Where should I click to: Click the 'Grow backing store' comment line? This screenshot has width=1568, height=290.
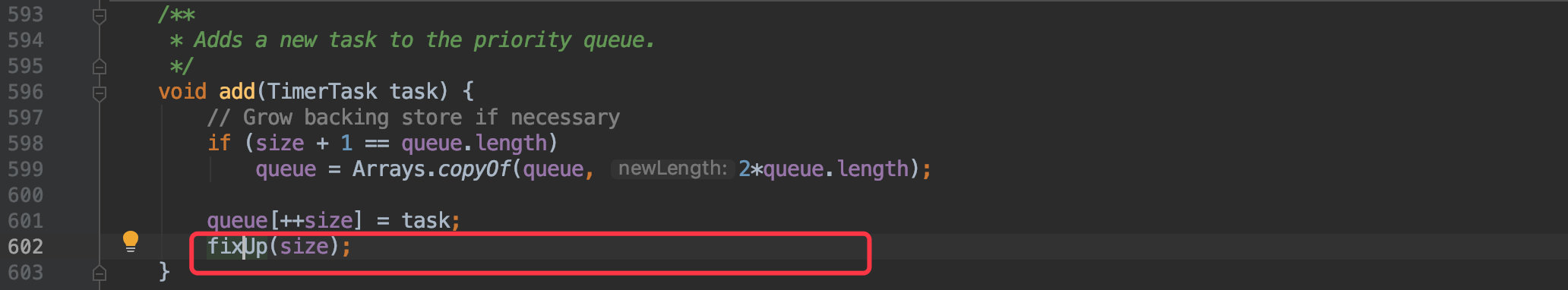(x=413, y=118)
